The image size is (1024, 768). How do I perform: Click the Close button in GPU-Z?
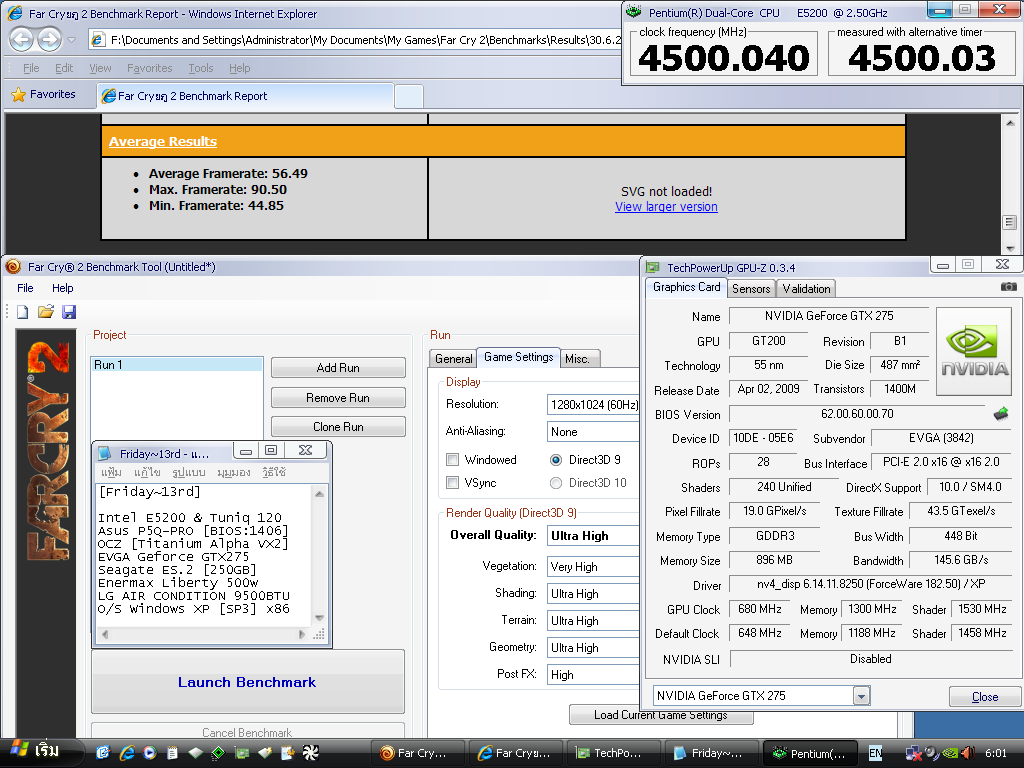pyautogui.click(x=985, y=697)
